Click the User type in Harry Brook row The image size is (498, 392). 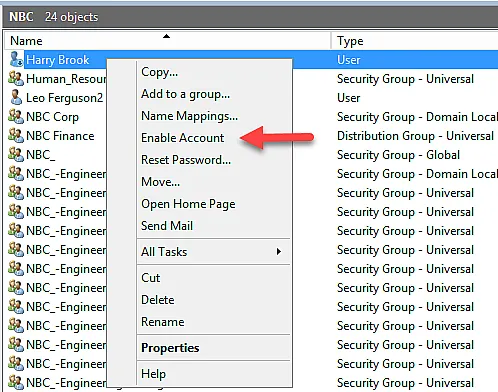(x=349, y=60)
